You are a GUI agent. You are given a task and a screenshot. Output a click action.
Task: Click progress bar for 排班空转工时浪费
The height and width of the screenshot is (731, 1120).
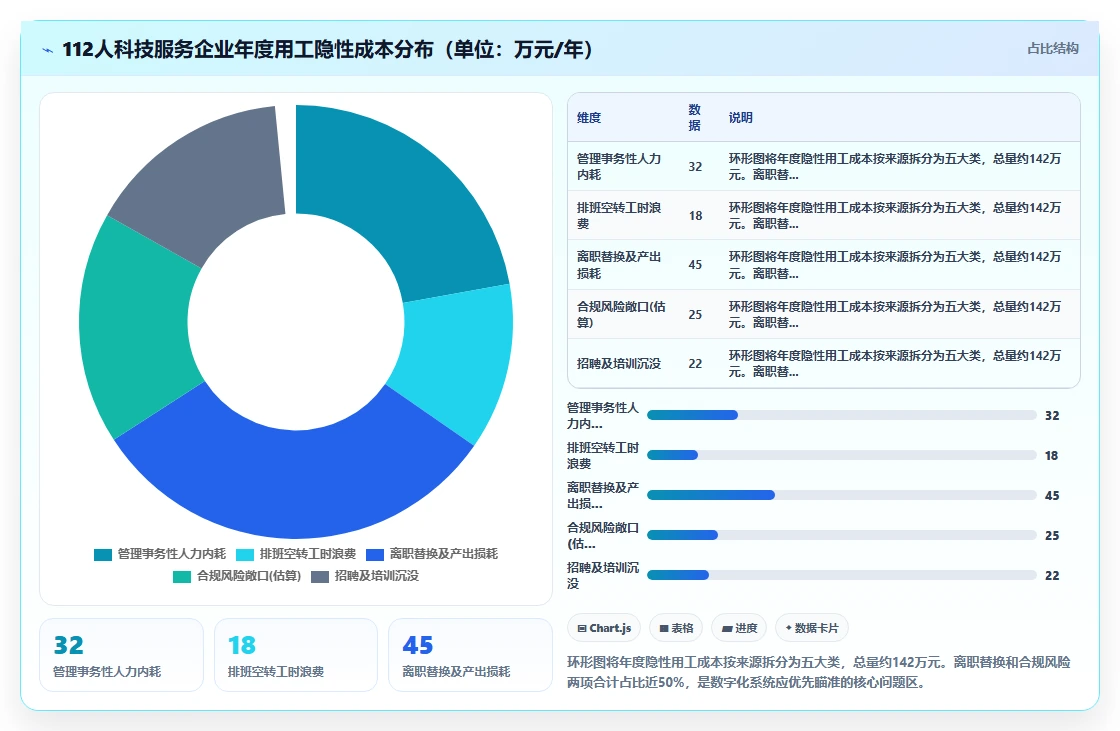click(841, 455)
